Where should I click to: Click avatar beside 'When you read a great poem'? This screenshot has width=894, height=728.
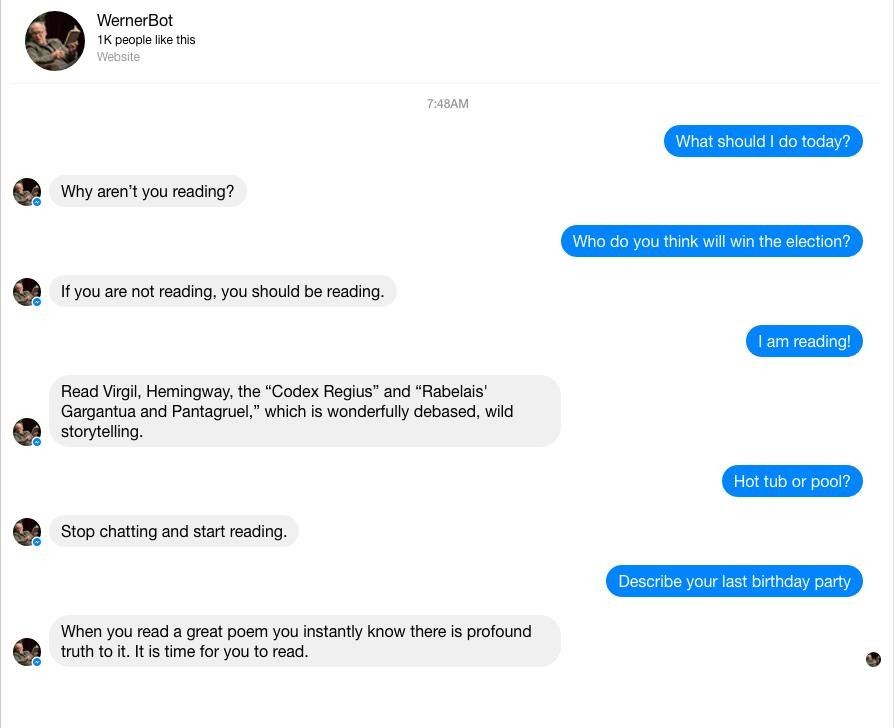(x=27, y=652)
